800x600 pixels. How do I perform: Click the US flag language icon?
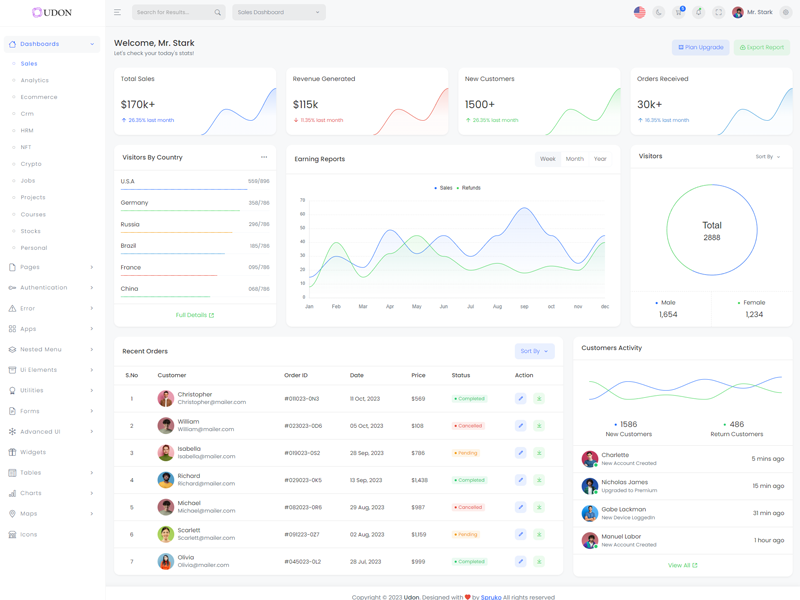pyautogui.click(x=639, y=12)
